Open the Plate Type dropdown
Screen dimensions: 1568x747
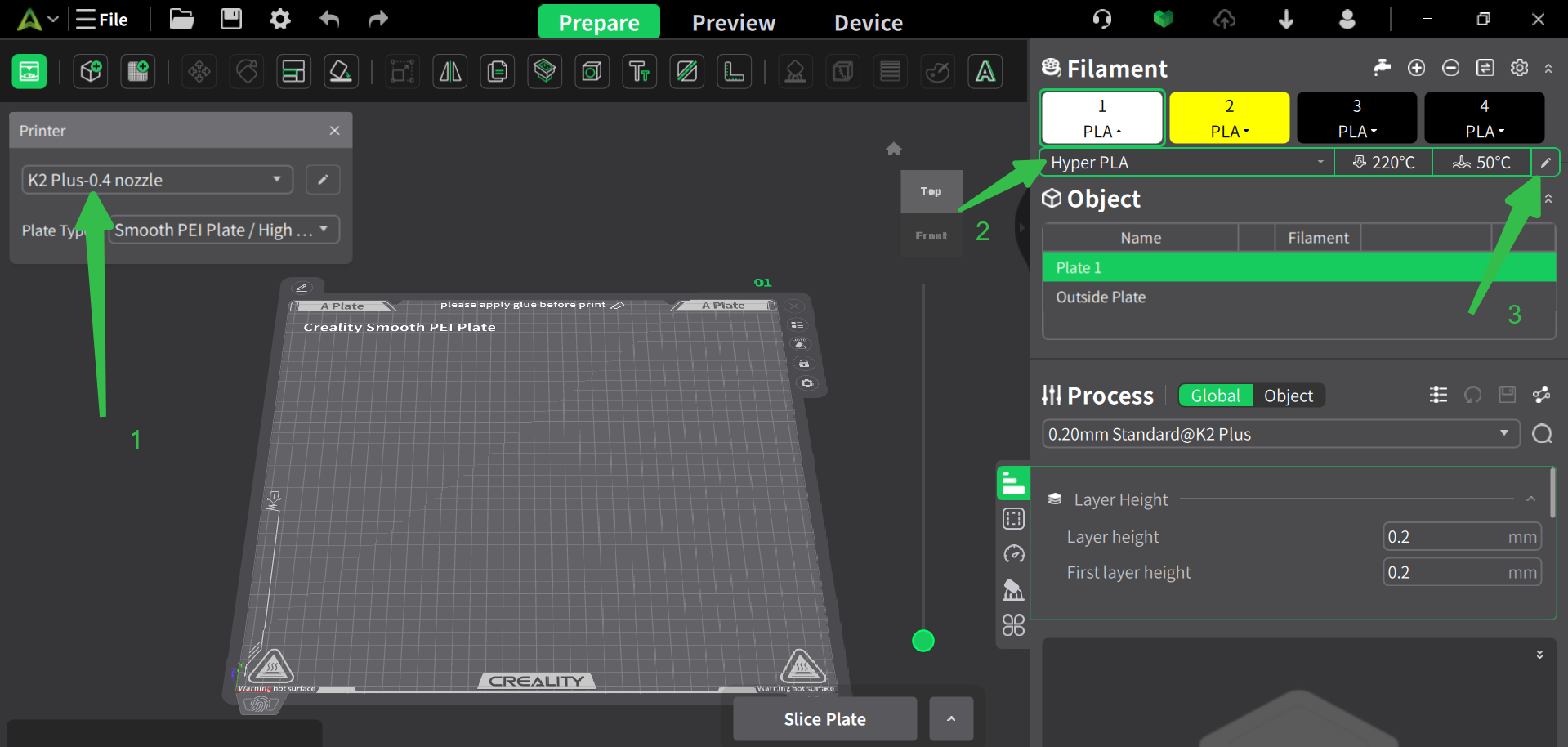coord(223,230)
